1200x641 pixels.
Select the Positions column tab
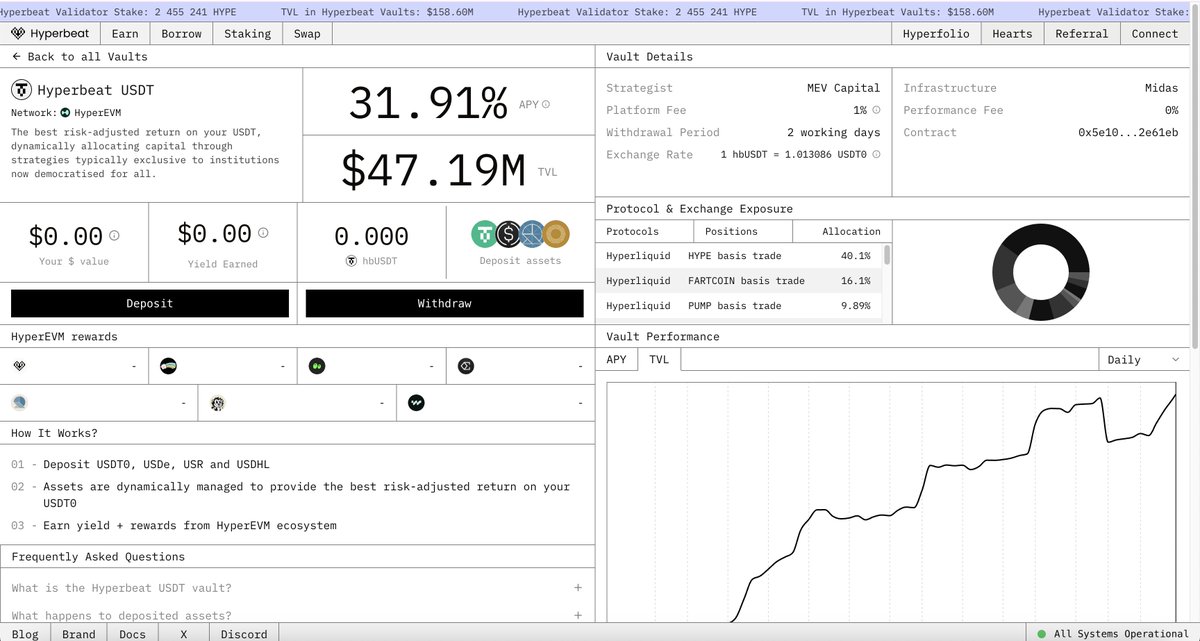coord(743,231)
